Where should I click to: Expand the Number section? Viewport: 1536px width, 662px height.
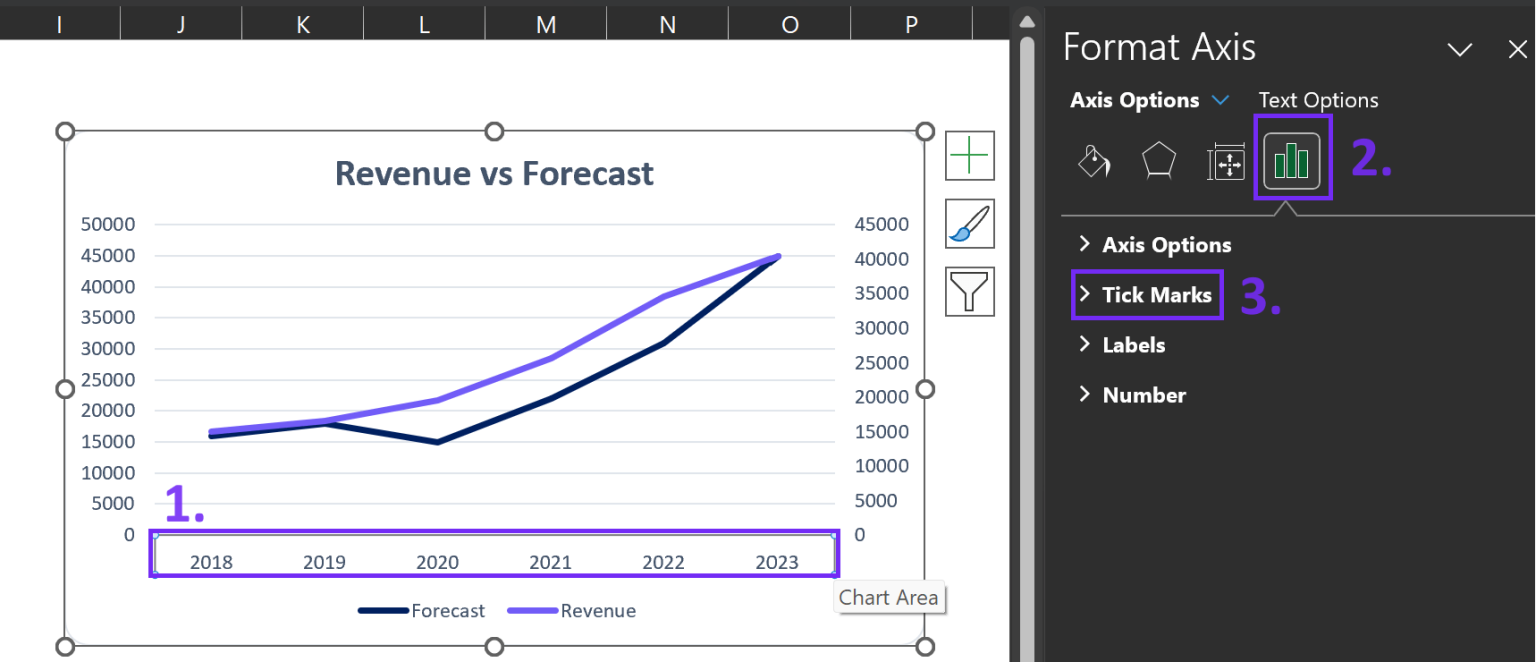pos(1143,394)
